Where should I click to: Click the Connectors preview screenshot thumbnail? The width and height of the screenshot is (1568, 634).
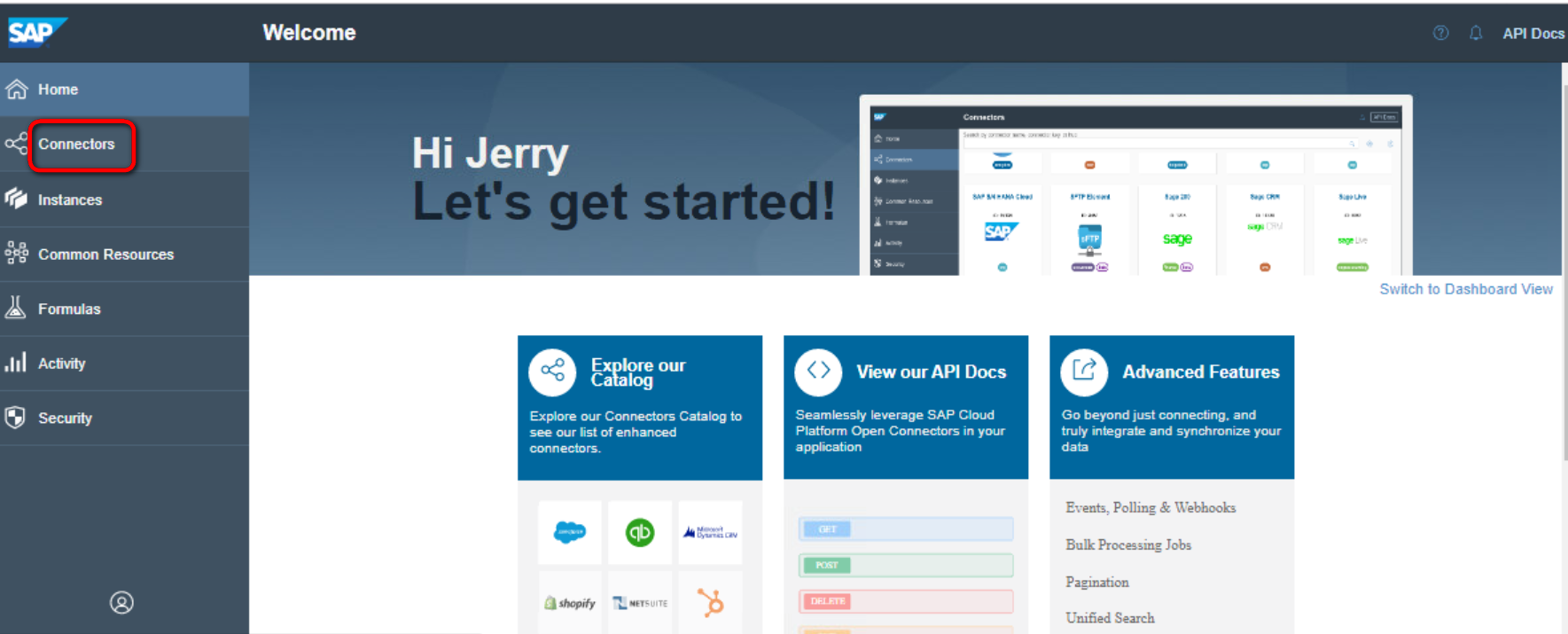point(1135,185)
